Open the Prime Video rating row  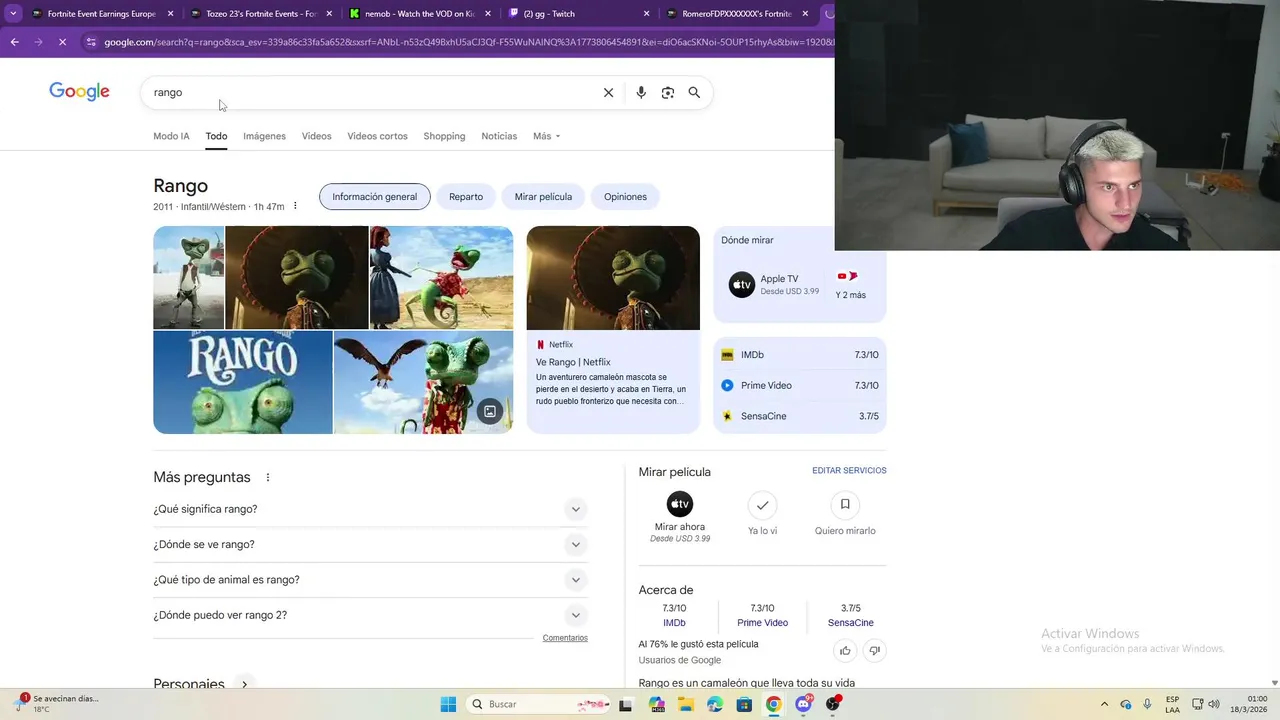[800, 385]
